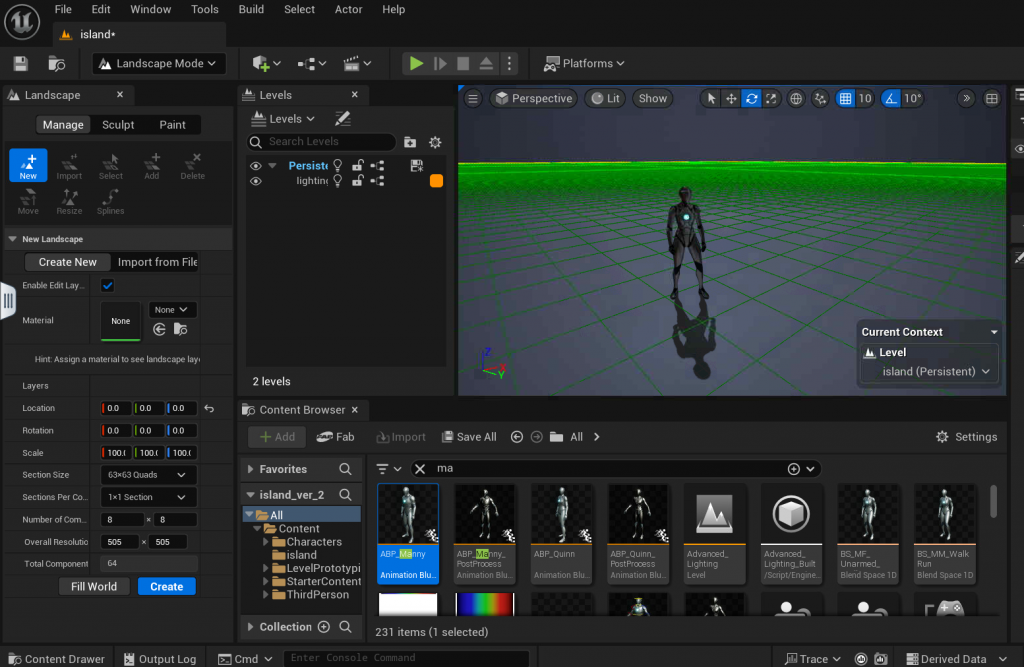
Task: Expand the Favorites section
Action: pos(250,469)
